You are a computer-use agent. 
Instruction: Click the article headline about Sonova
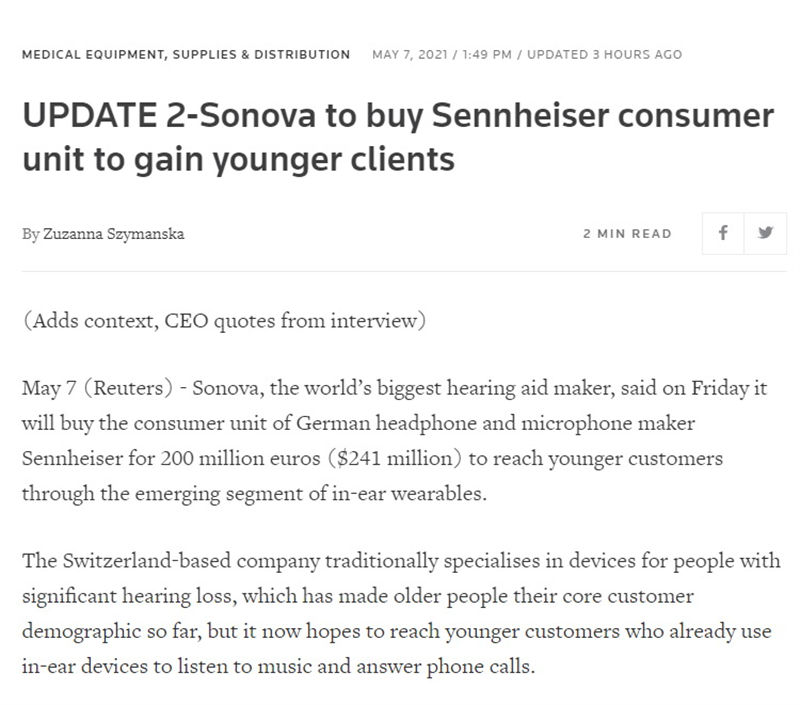(x=398, y=137)
